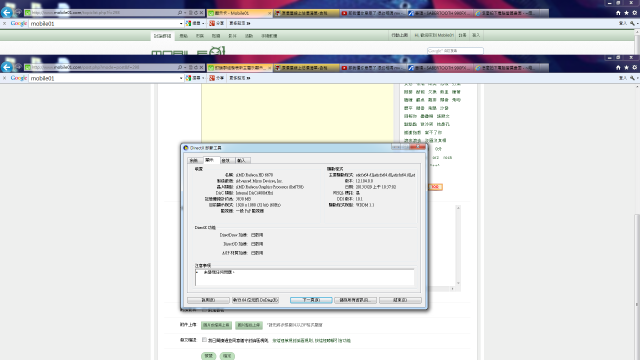Image resolution: width=640 pixels, height=360 pixels.
Task: Click the WDDM 1.1 driver model value
Action: 365,205
